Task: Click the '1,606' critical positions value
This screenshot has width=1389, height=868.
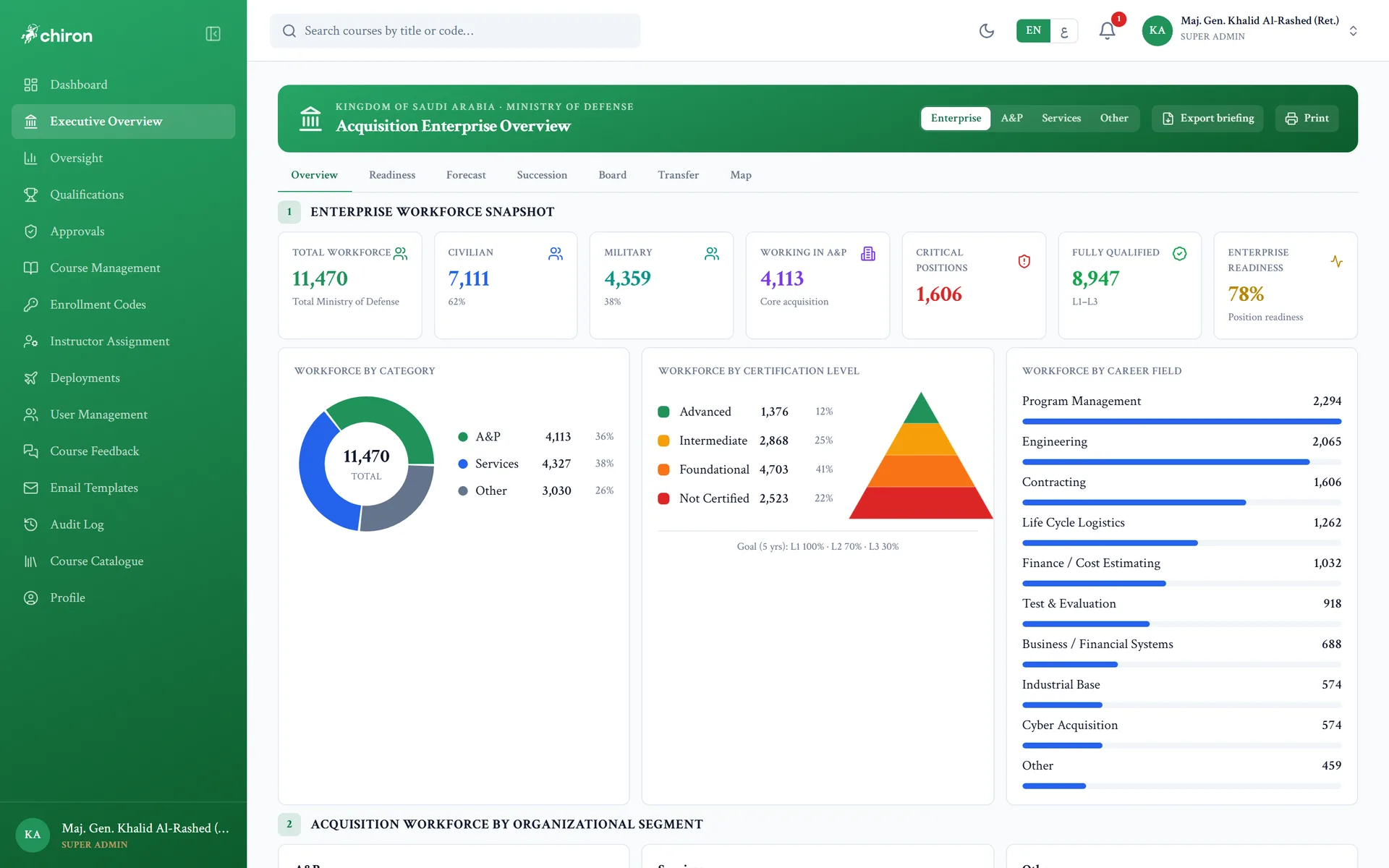Action: tap(939, 294)
